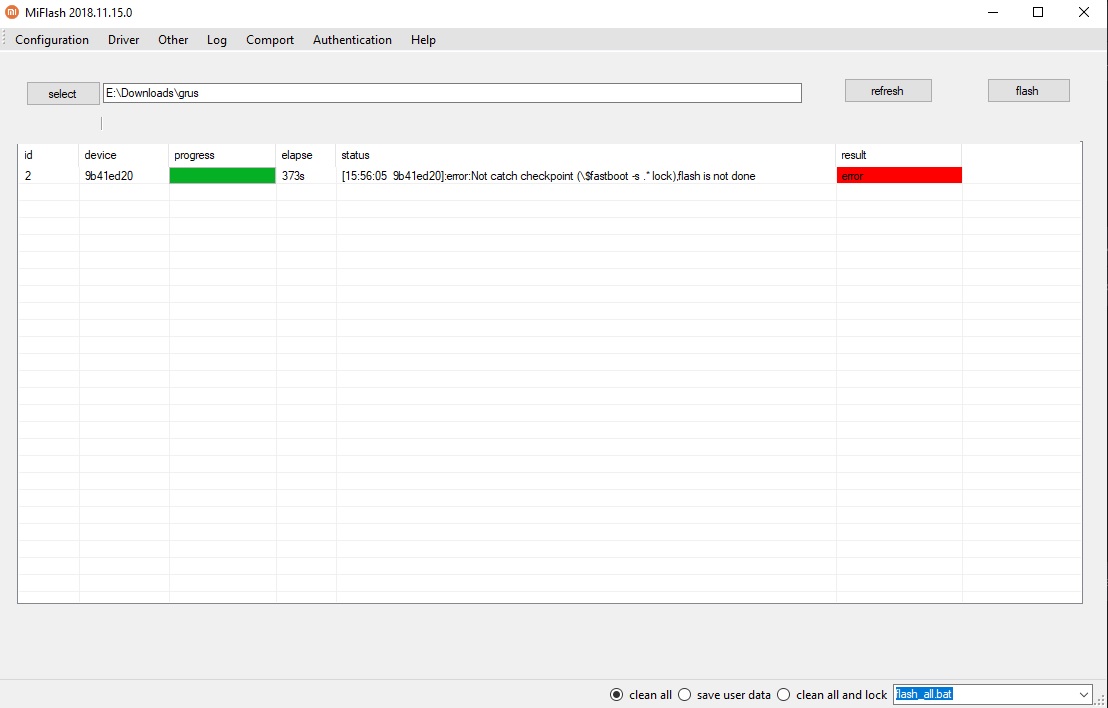Image resolution: width=1108 pixels, height=708 pixels.
Task: Click the refresh button
Action: [888, 90]
